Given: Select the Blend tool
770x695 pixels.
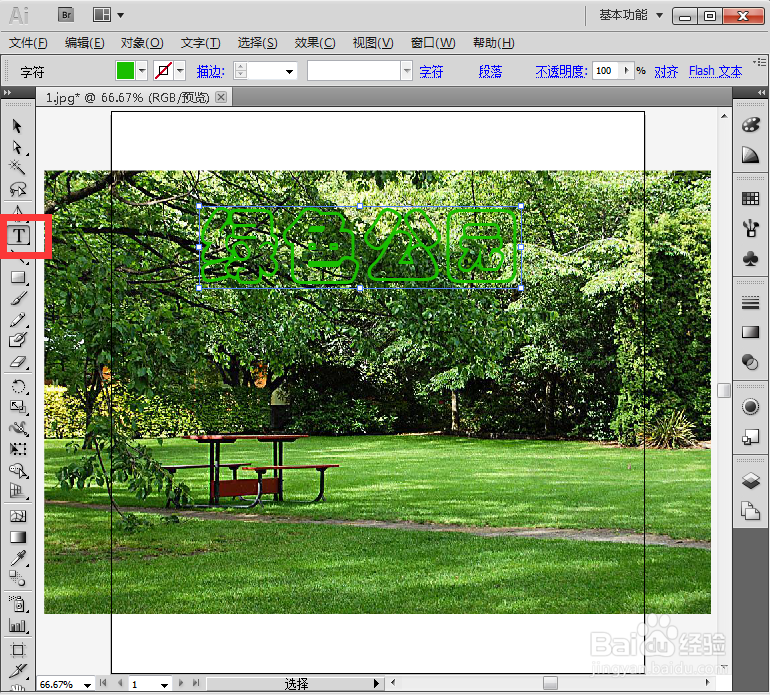Looking at the screenshot, I should (x=17, y=579).
